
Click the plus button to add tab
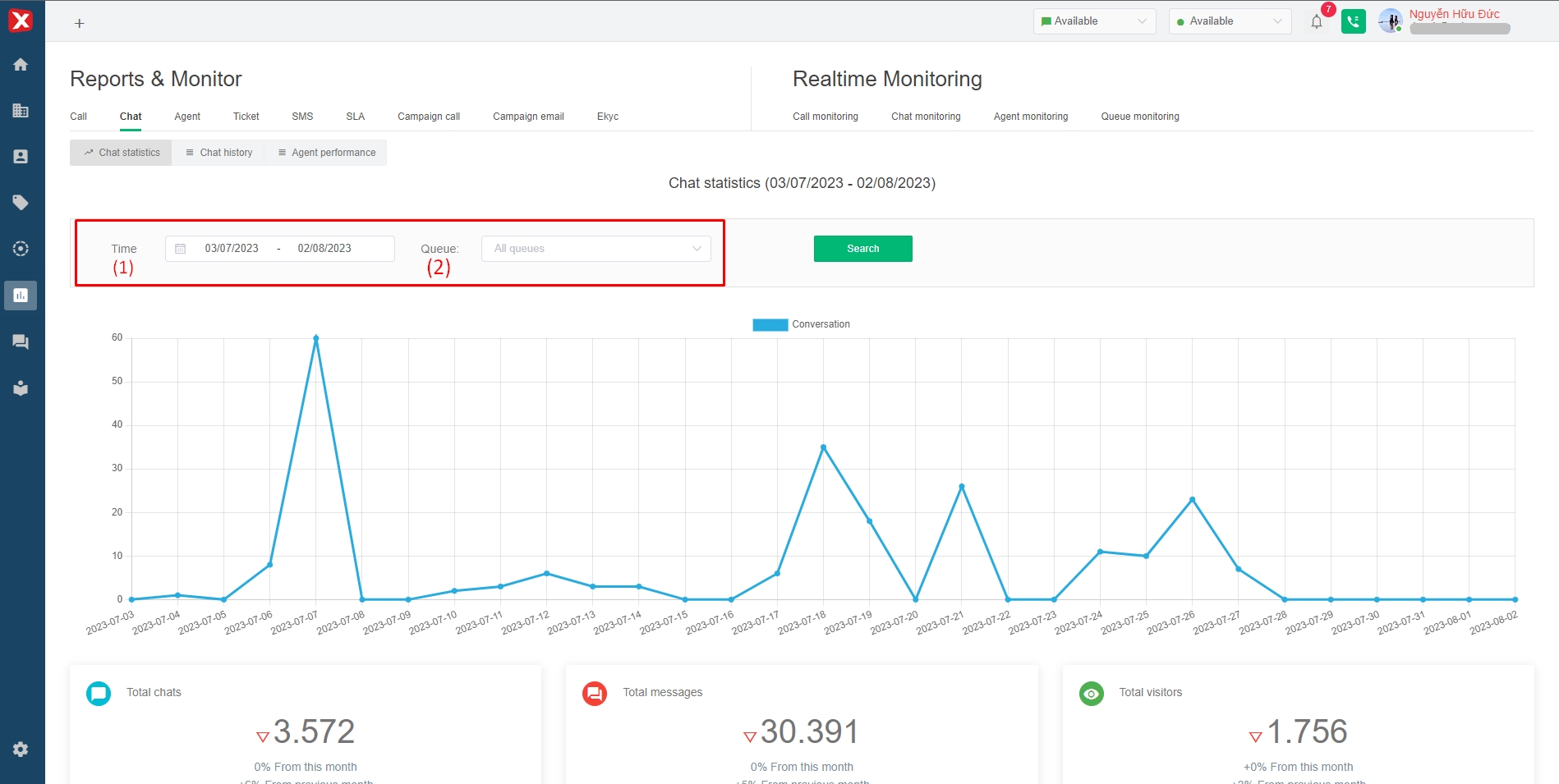pyautogui.click(x=80, y=24)
